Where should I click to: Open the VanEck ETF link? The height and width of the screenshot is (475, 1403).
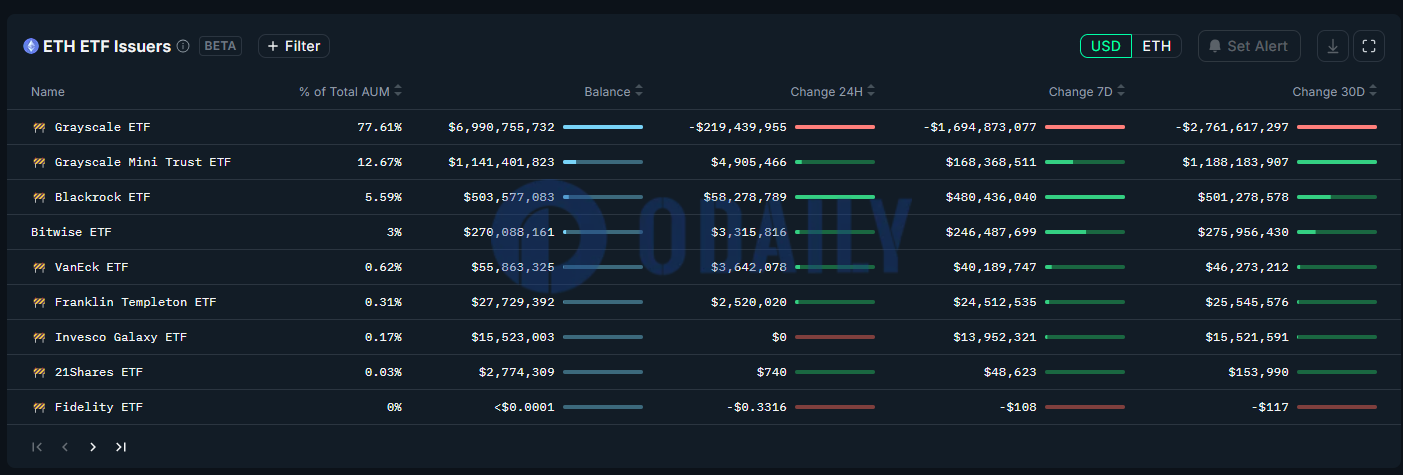(x=92, y=267)
